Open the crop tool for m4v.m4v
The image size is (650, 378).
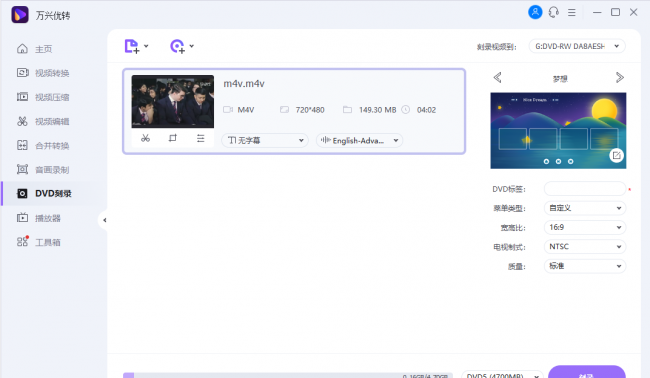click(x=173, y=138)
